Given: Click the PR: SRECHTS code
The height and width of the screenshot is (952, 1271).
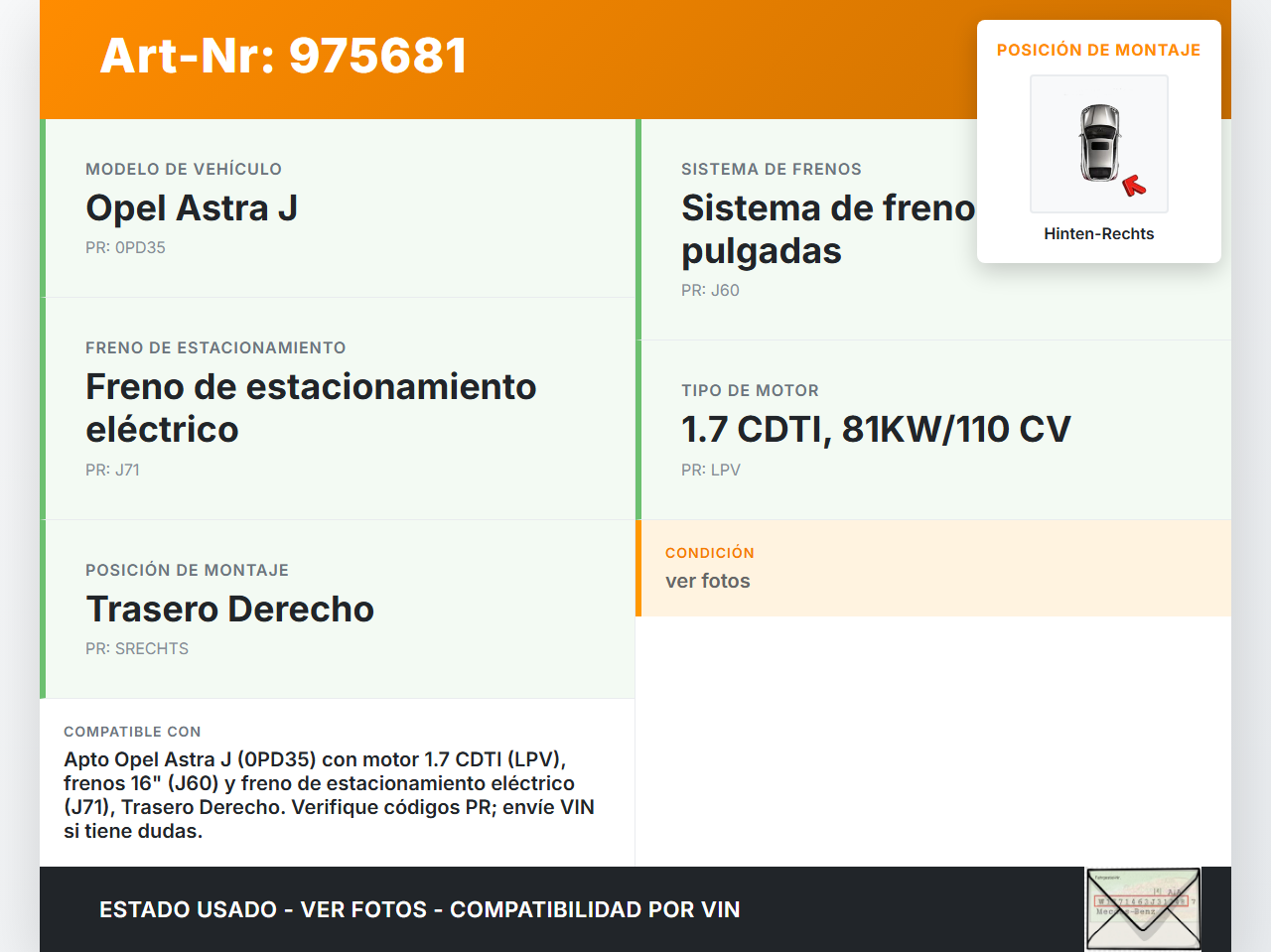Looking at the screenshot, I should tap(137, 648).
